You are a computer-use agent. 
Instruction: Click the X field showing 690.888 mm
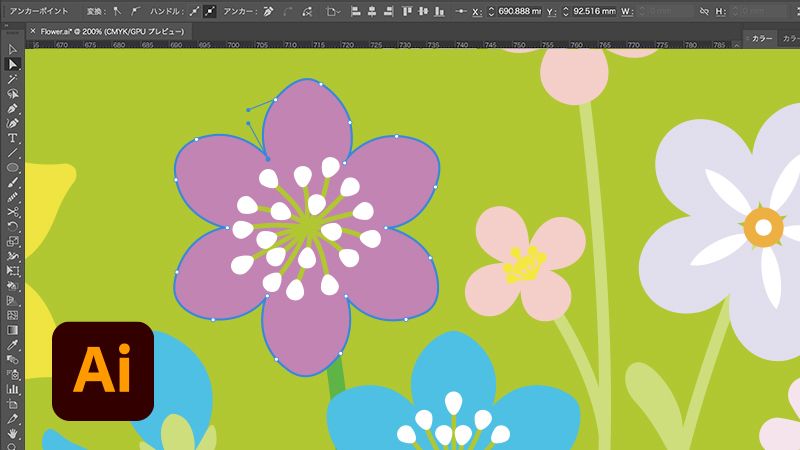click(x=519, y=11)
